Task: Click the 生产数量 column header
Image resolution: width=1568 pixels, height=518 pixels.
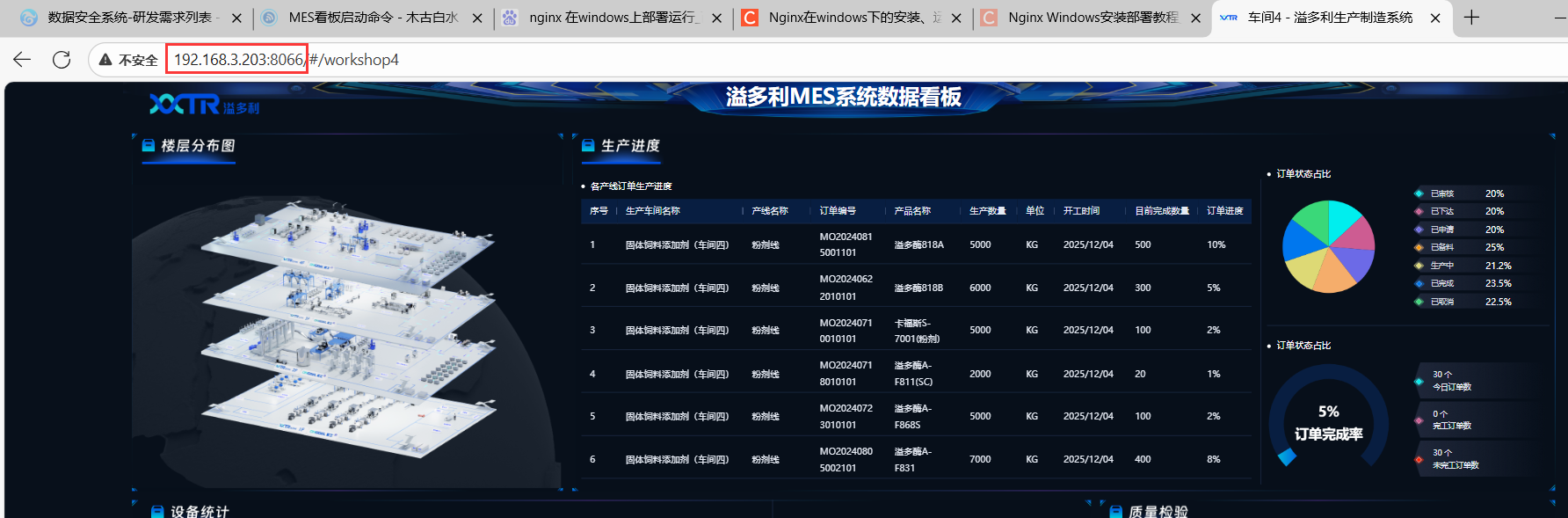Action: (987, 211)
